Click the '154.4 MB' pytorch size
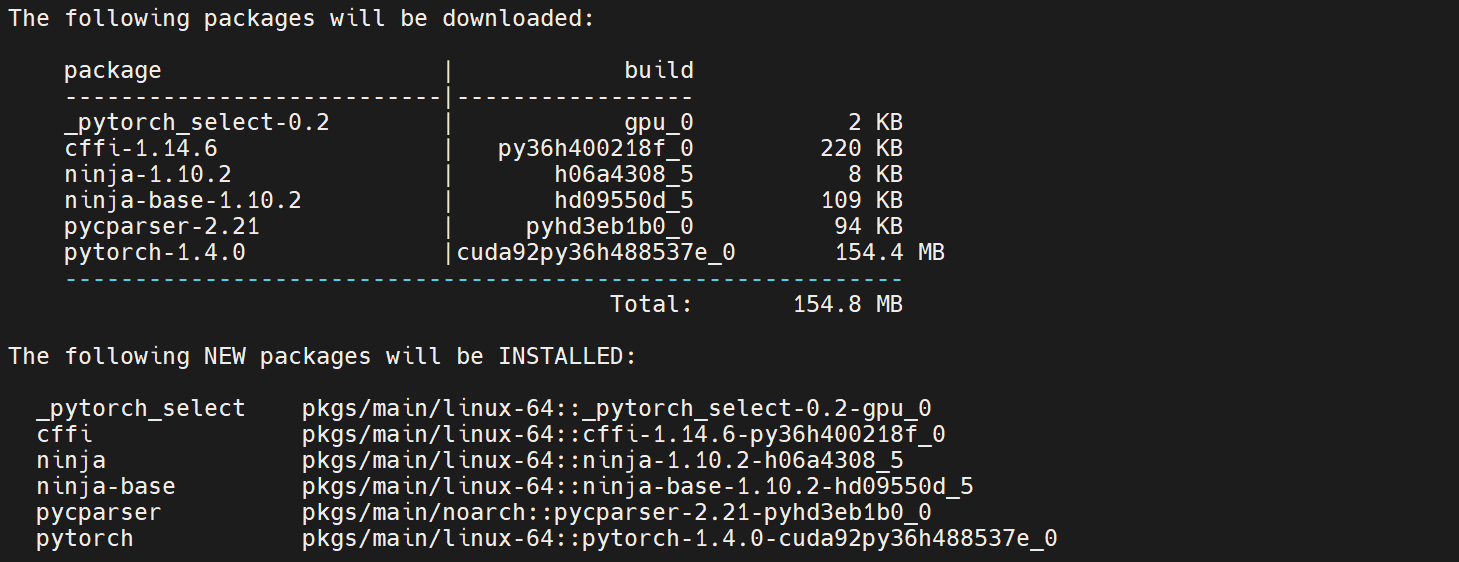1459x562 pixels. pos(889,252)
